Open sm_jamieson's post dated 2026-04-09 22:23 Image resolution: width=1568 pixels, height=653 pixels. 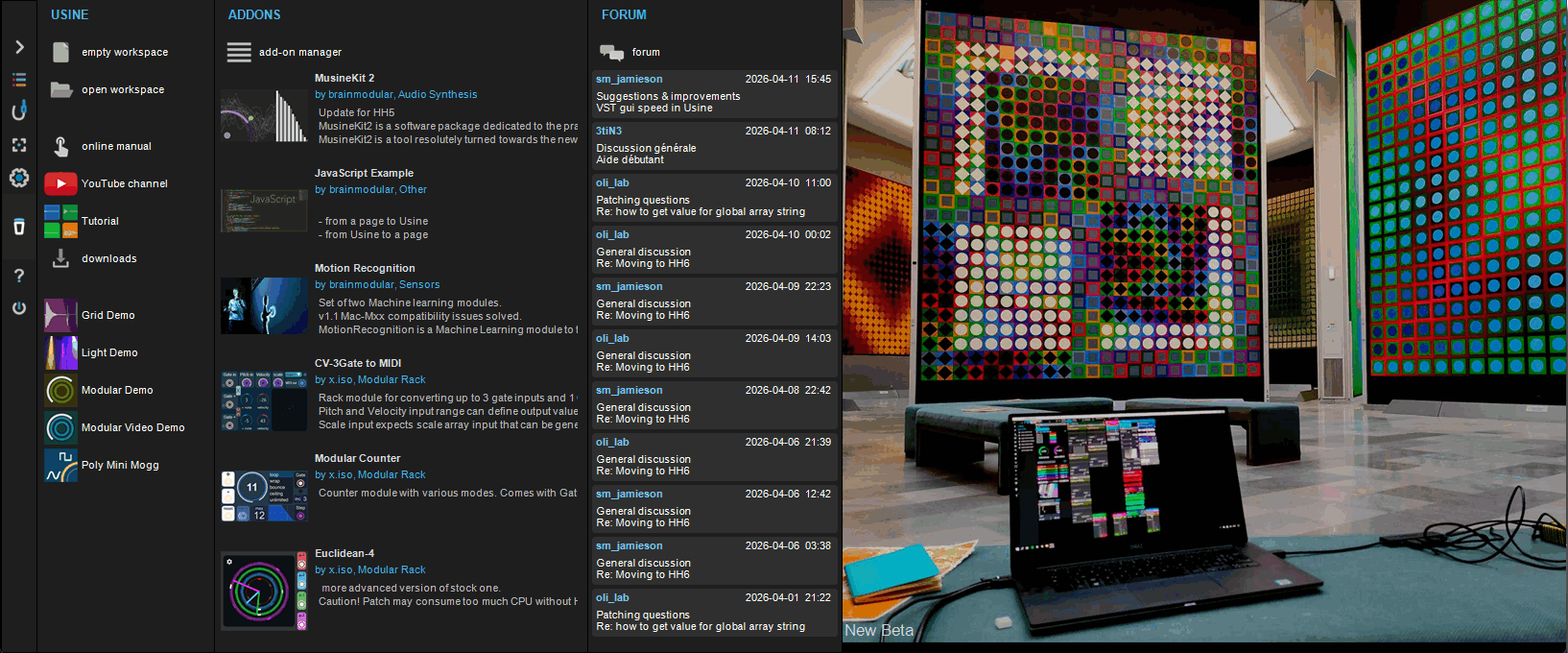coord(714,302)
